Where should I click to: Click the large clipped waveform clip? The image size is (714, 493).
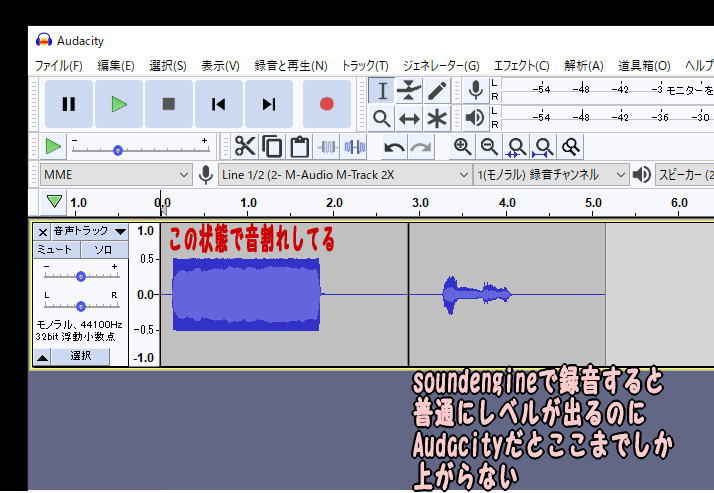(x=246, y=294)
